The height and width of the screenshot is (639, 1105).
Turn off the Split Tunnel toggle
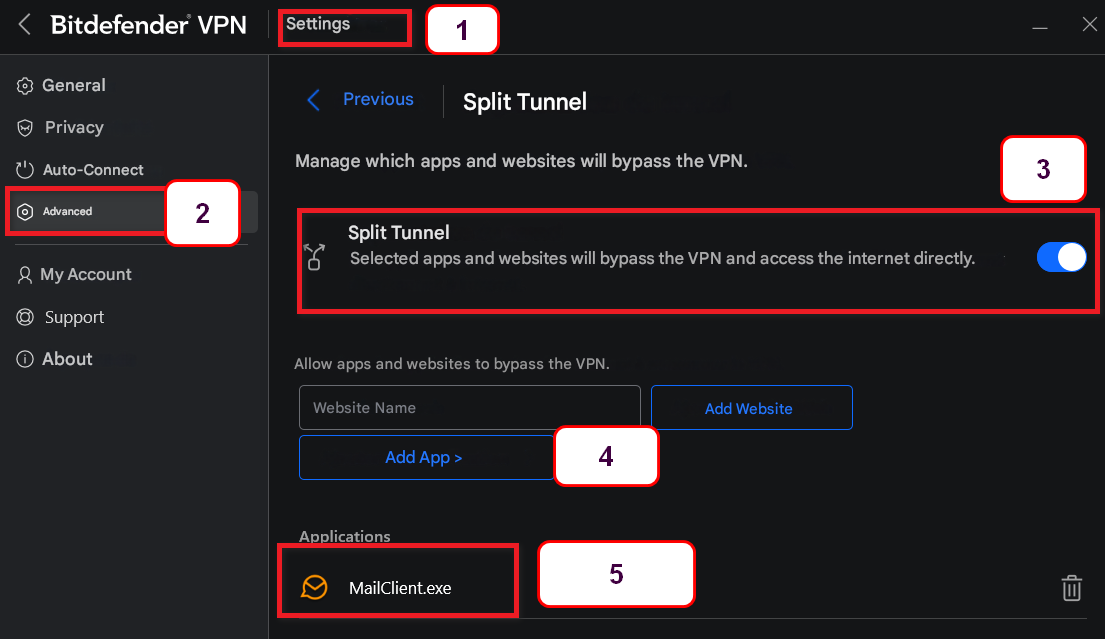coord(1061,258)
